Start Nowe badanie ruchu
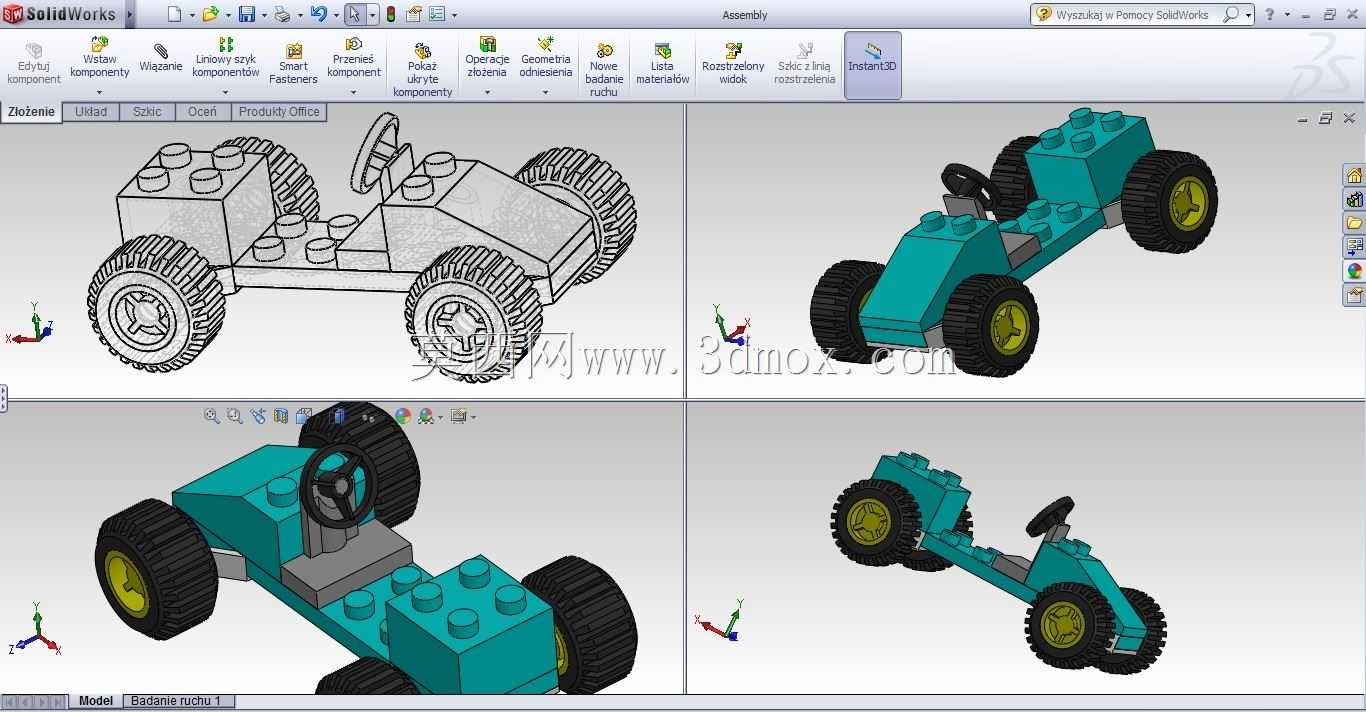This screenshot has width=1366, height=712. (604, 70)
